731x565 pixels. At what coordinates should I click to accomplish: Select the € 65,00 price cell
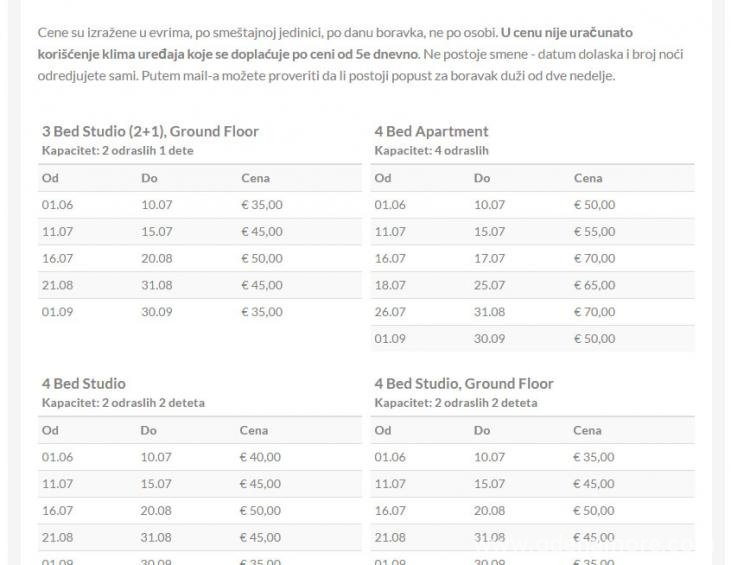pyautogui.click(x=594, y=285)
